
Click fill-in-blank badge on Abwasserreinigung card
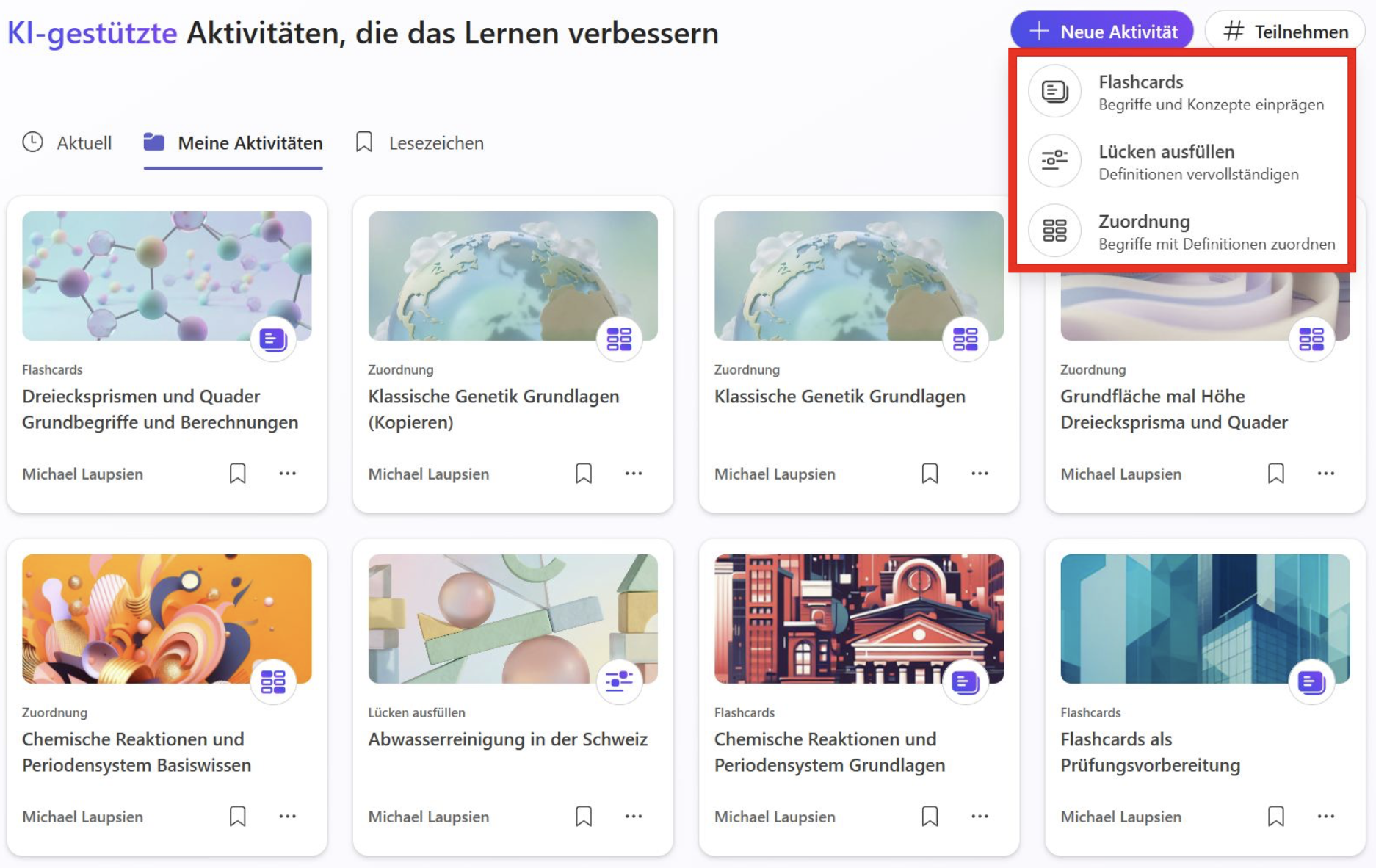[619, 682]
